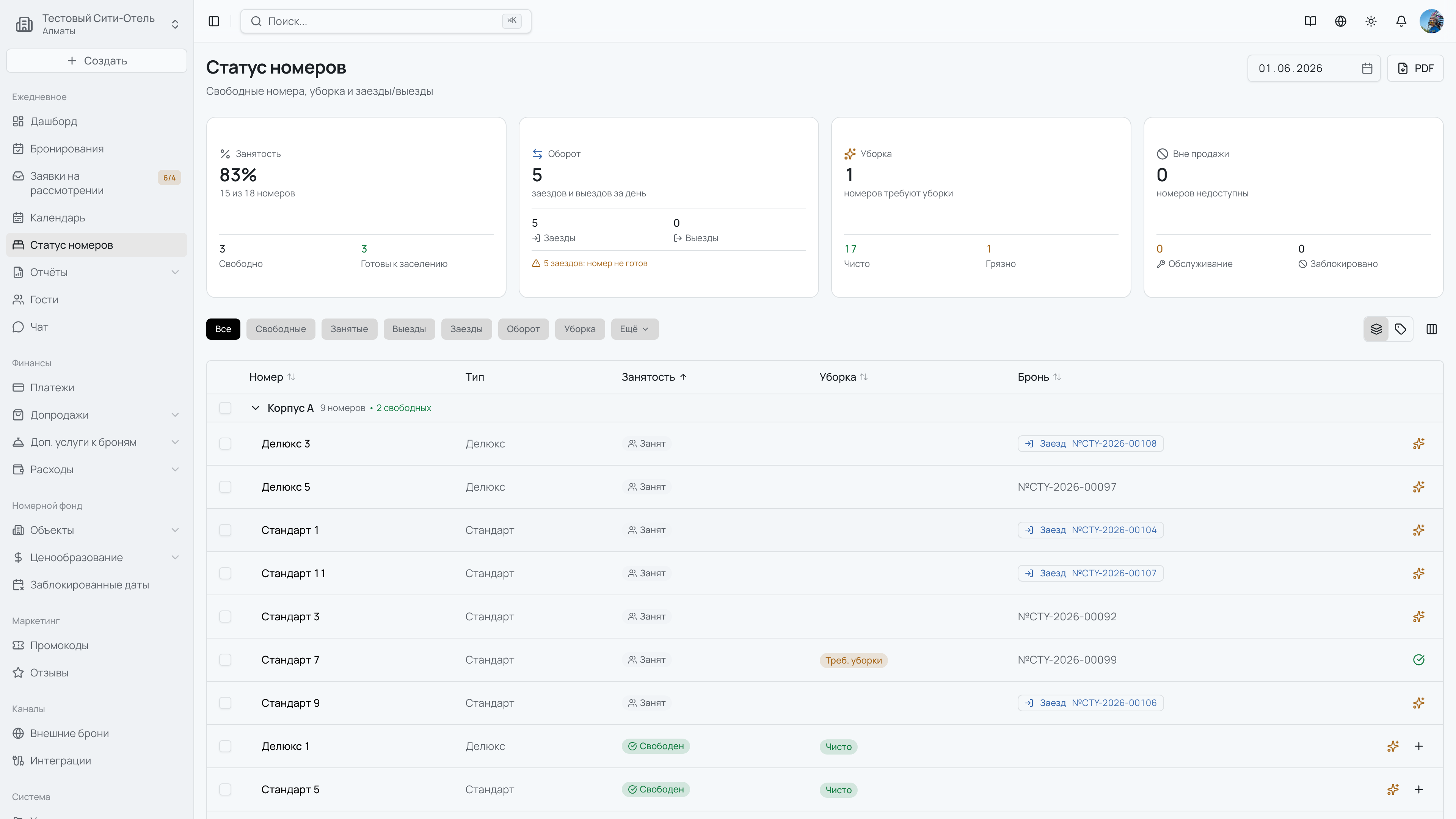
Task: Export the report with PDF button
Action: coord(1415,68)
